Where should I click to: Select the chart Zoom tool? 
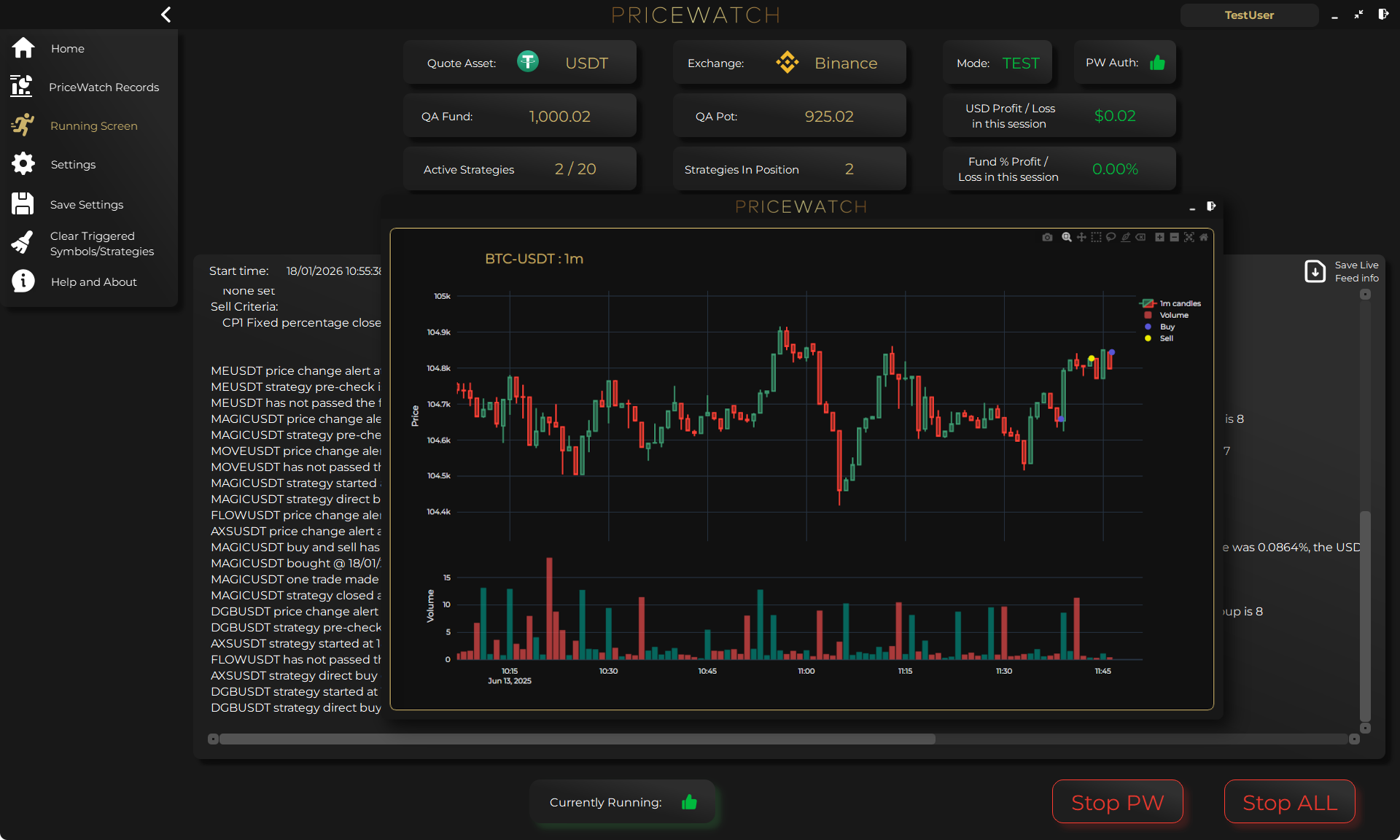[x=1067, y=237]
